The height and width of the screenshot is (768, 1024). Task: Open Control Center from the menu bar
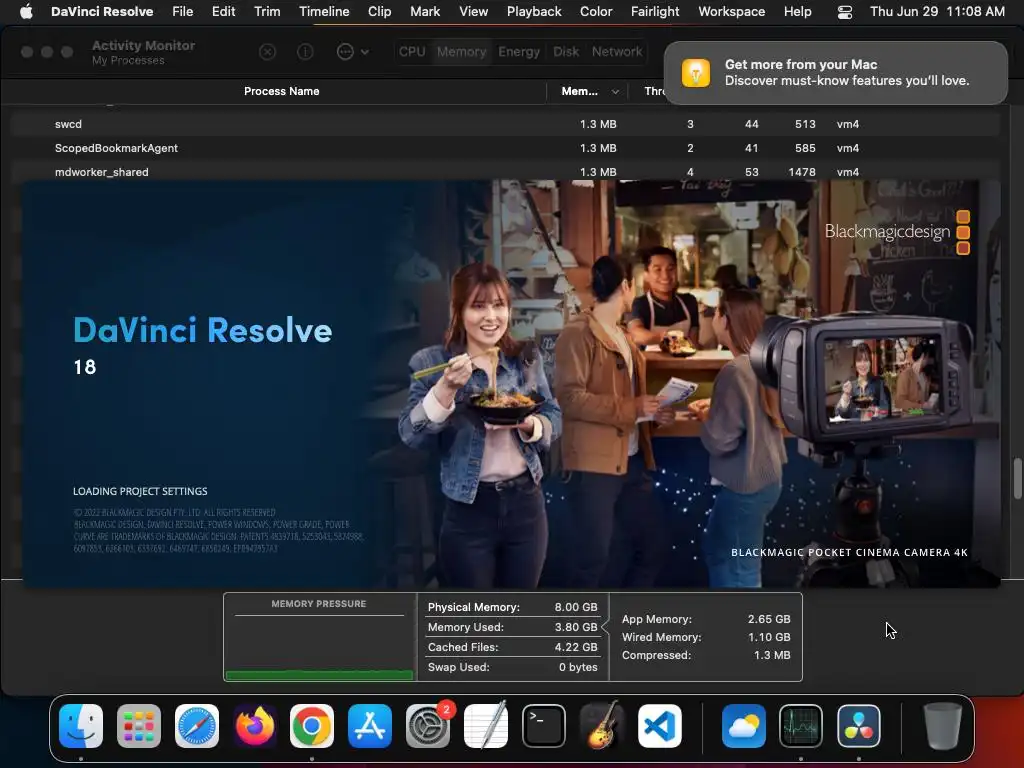[845, 12]
